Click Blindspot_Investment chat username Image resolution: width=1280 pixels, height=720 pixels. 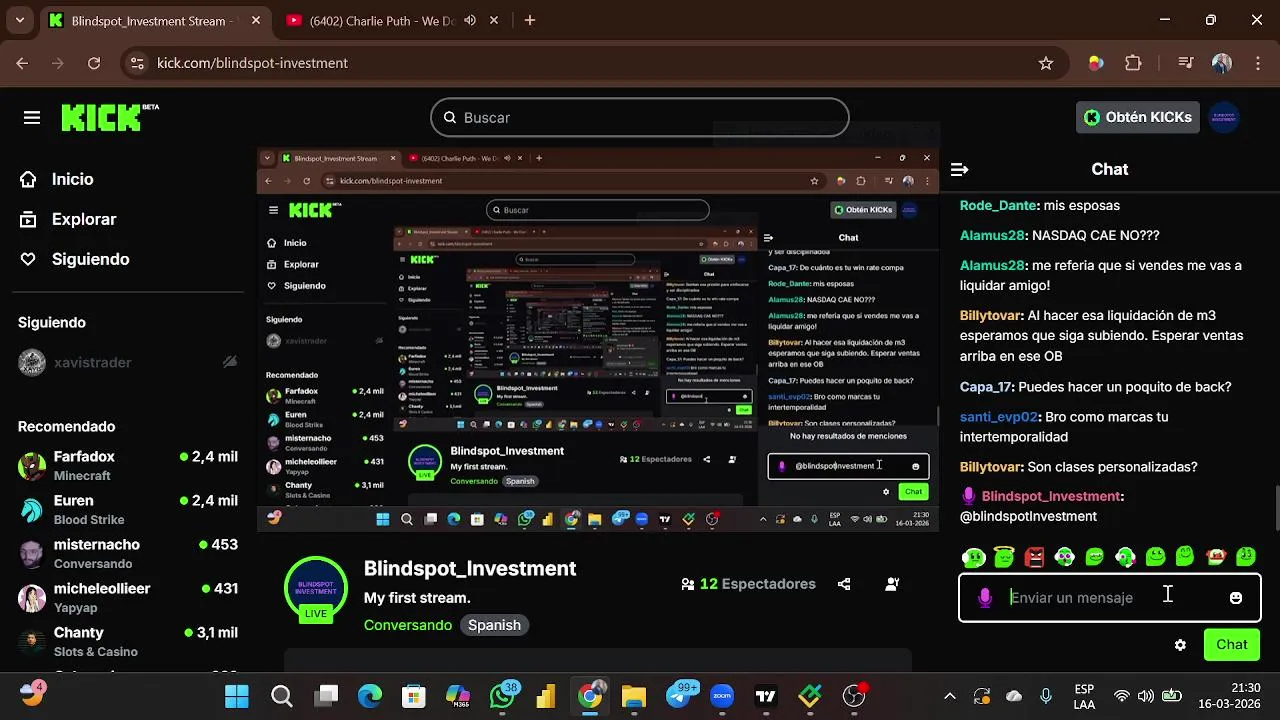1050,496
